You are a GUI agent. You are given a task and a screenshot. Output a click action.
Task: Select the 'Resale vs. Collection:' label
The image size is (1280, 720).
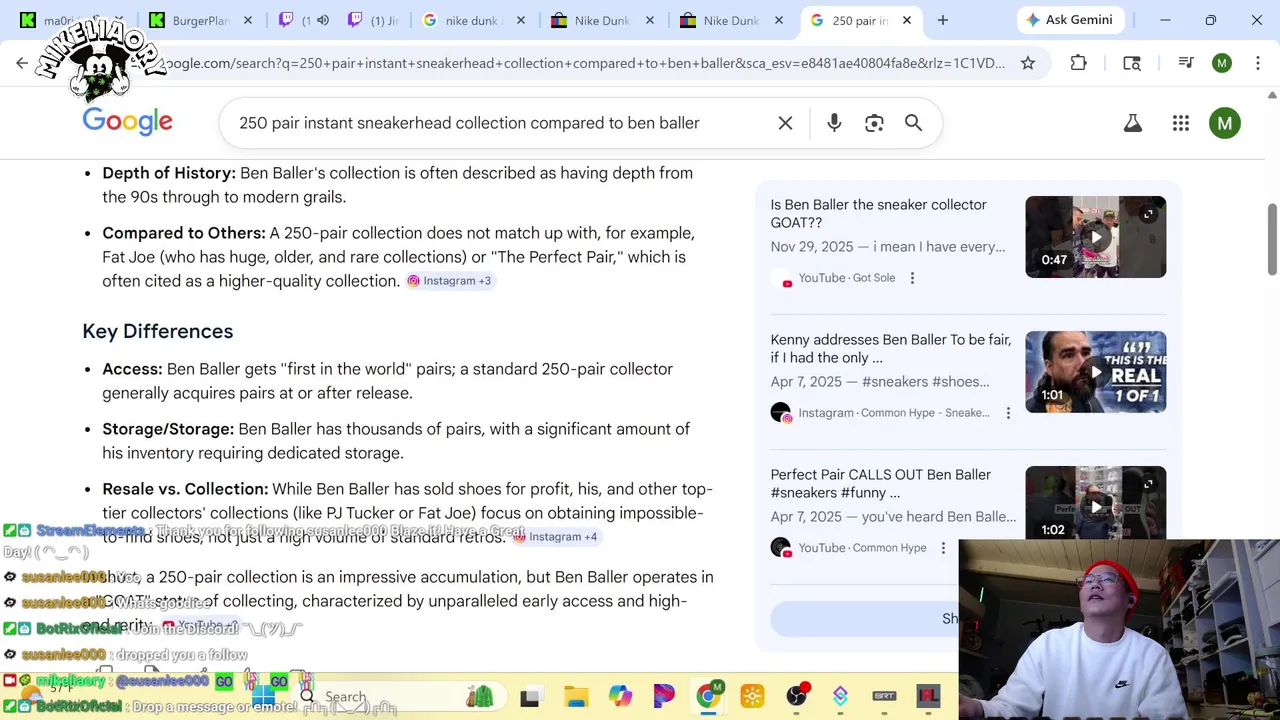(185, 489)
